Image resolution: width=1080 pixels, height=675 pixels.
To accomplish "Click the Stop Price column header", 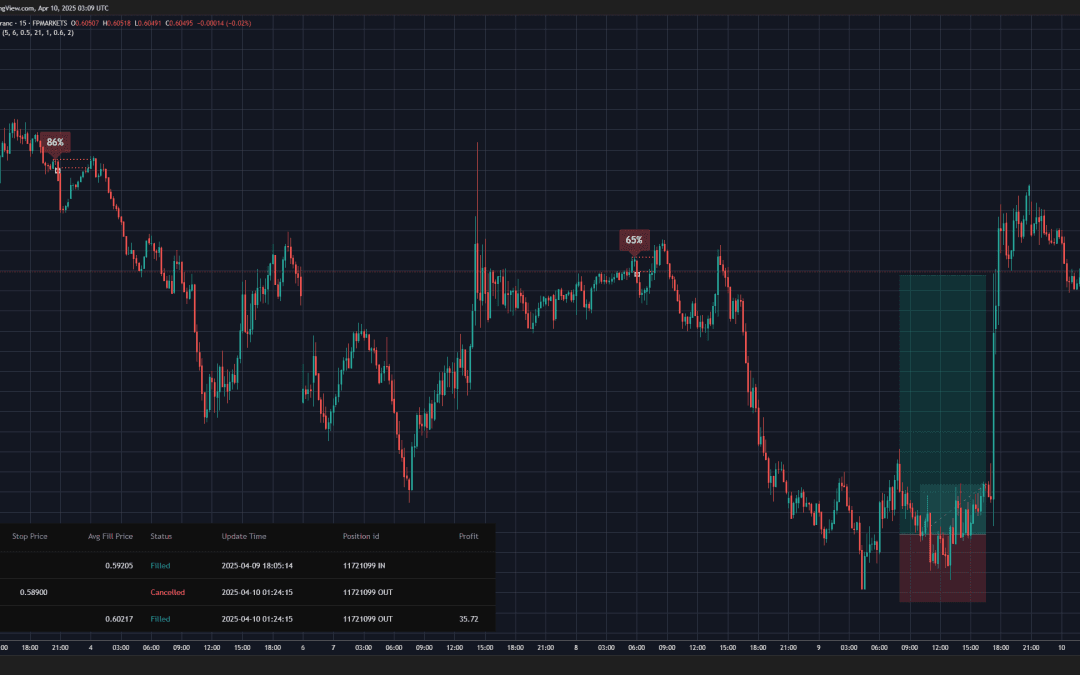I will [x=30, y=536].
